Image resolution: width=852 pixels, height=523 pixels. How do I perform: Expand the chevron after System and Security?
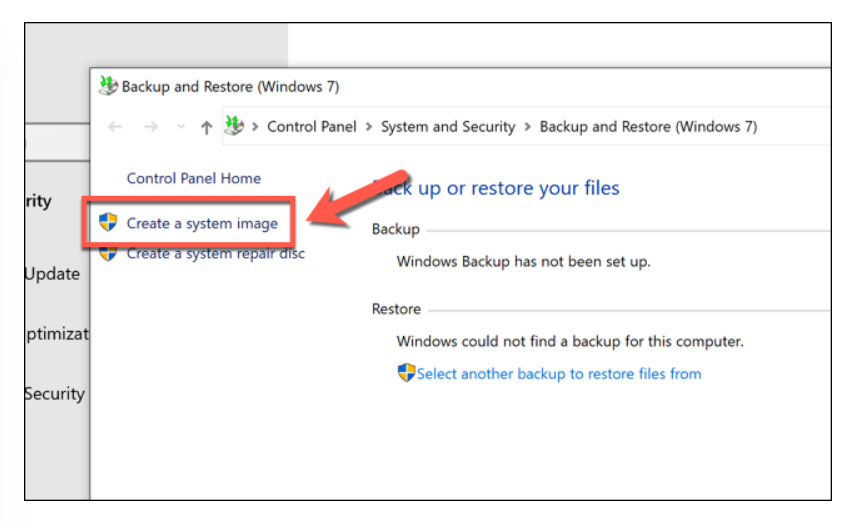click(x=527, y=127)
